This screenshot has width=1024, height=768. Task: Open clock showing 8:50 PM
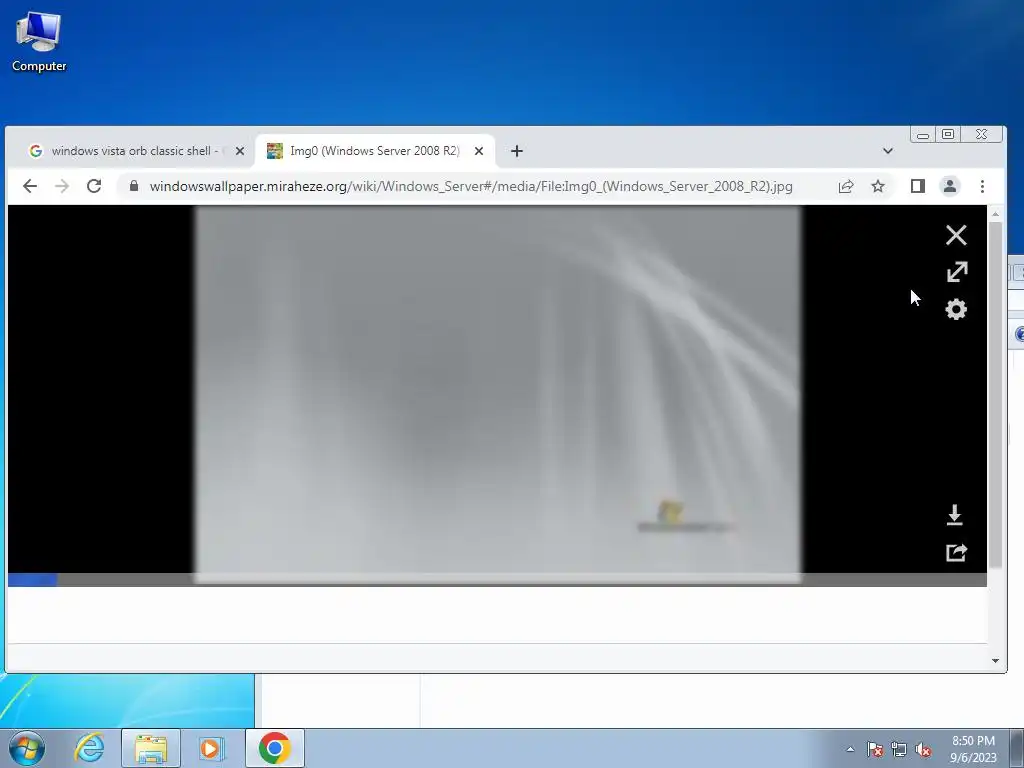tap(973, 749)
